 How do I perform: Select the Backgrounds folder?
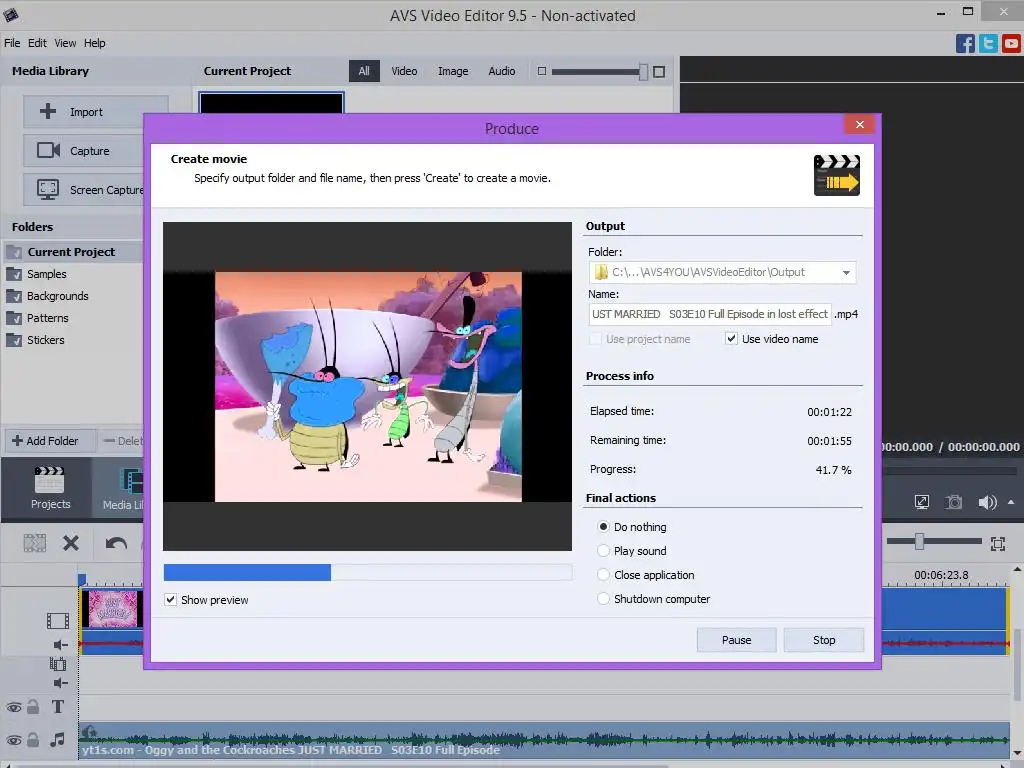57,296
